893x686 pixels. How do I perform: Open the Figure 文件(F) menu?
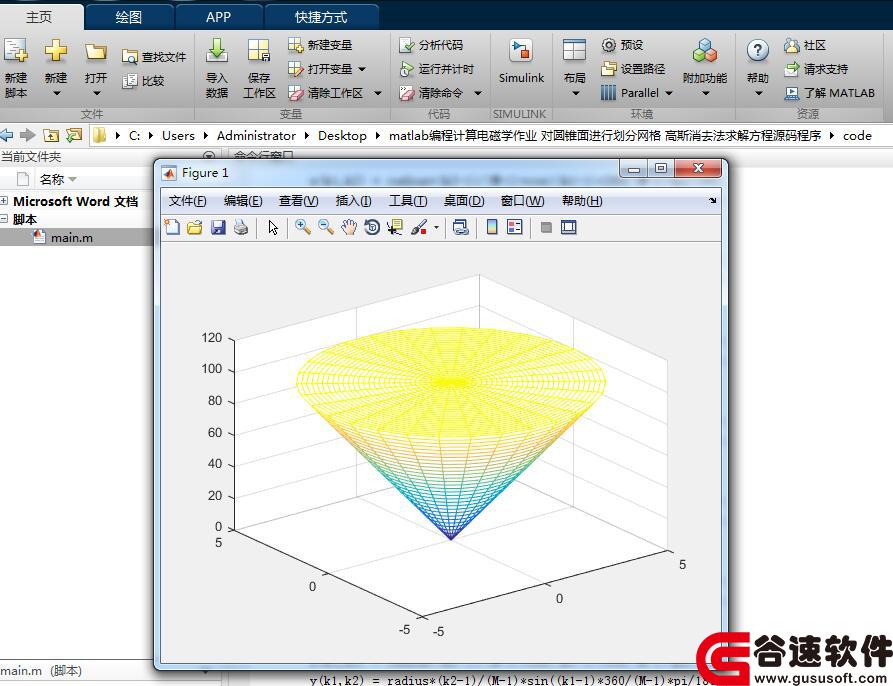point(187,201)
